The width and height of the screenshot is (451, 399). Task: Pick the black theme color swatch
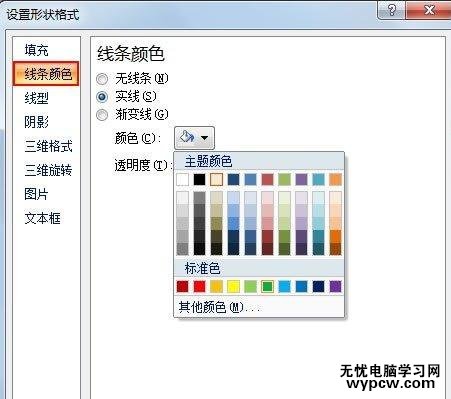pos(199,179)
